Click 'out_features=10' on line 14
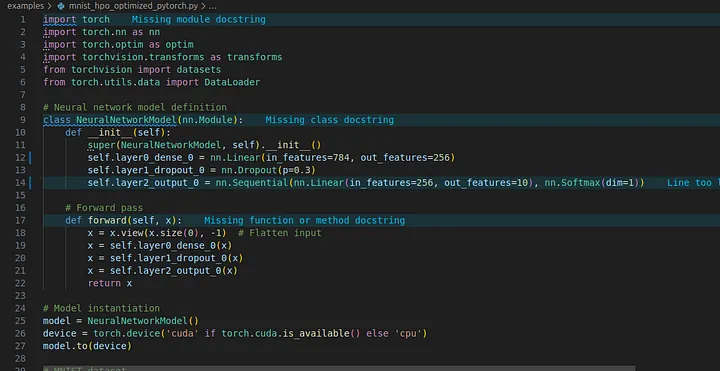Image resolution: width=720 pixels, height=371 pixels. coord(486,183)
